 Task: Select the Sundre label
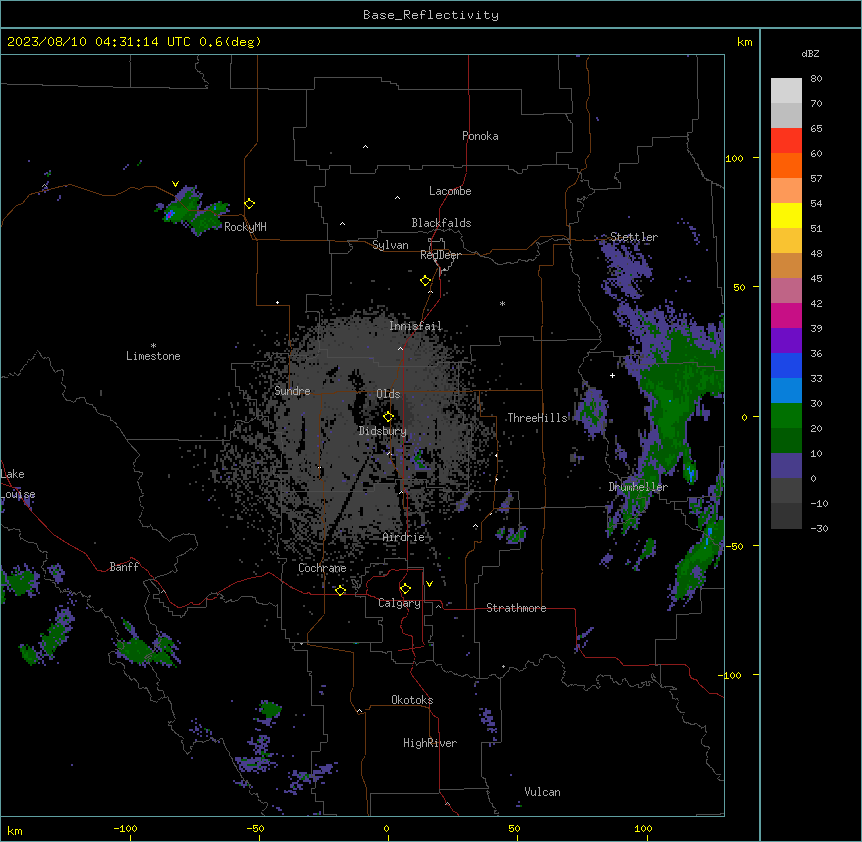292,391
